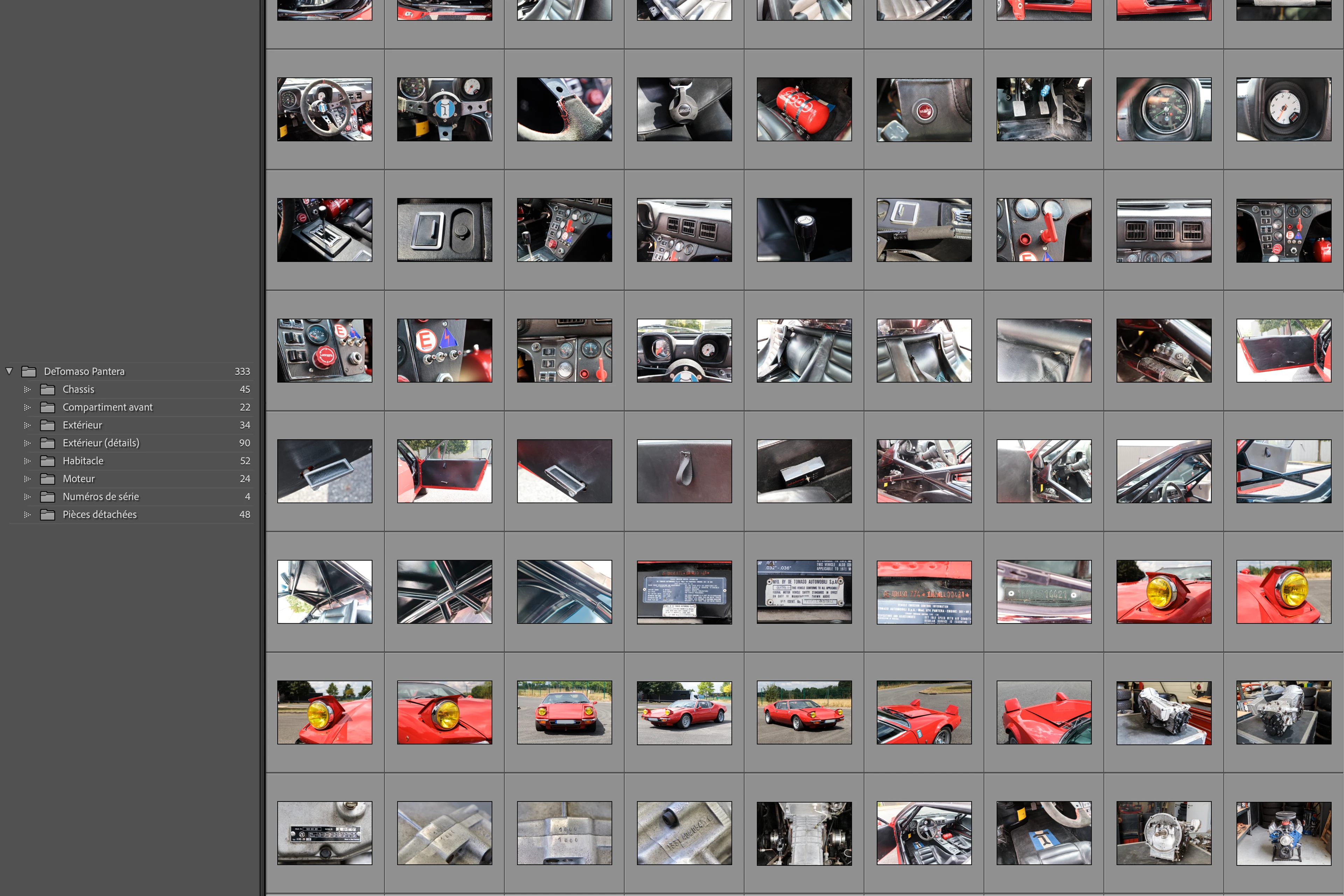Viewport: 1344px width, 896px height.
Task: Click the folder icon next to Habitacle
Action: [48, 461]
